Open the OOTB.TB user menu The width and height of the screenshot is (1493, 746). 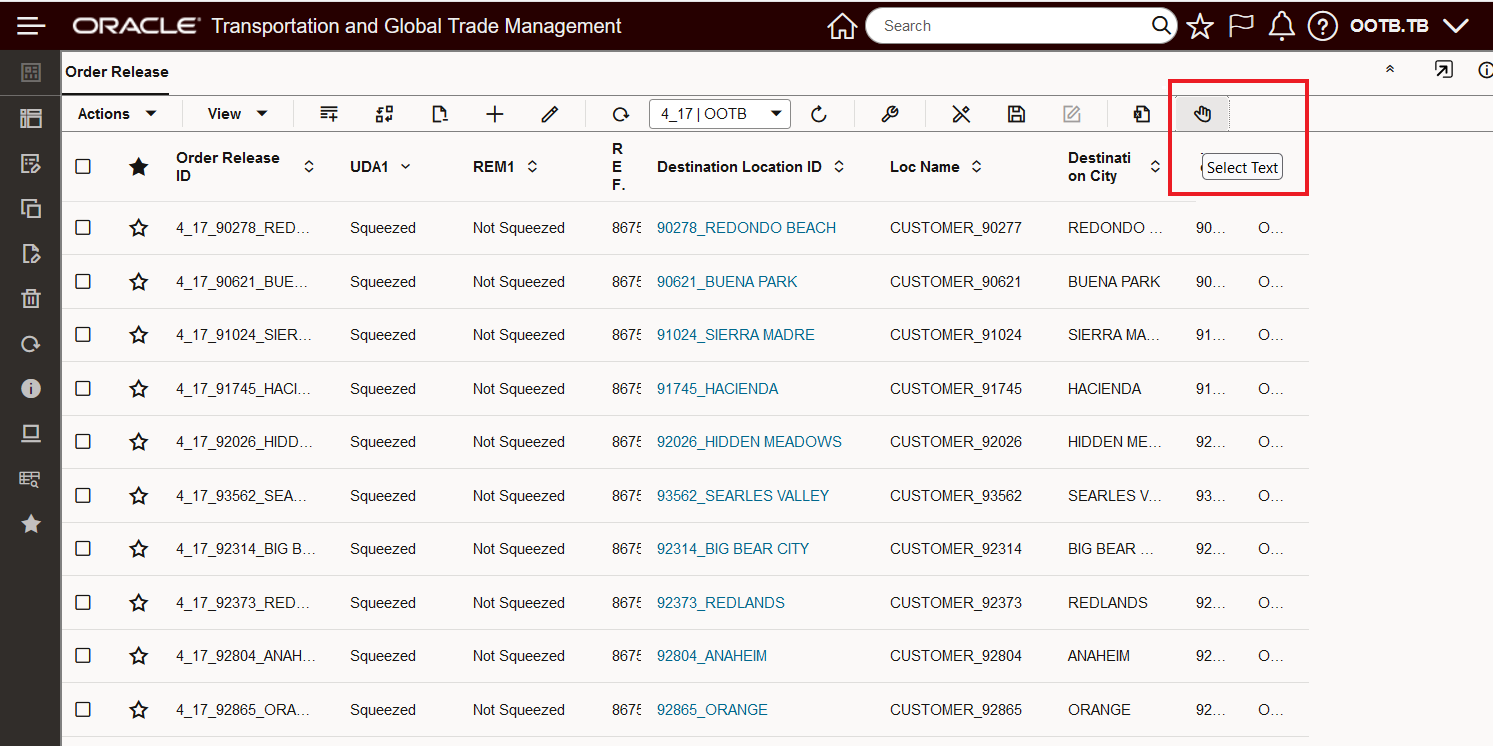(x=1408, y=26)
